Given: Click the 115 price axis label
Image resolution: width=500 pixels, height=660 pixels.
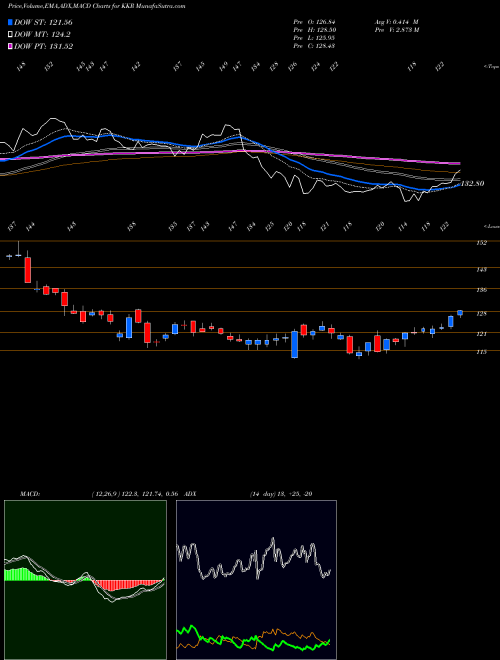Looking at the screenshot, I should (x=481, y=352).
